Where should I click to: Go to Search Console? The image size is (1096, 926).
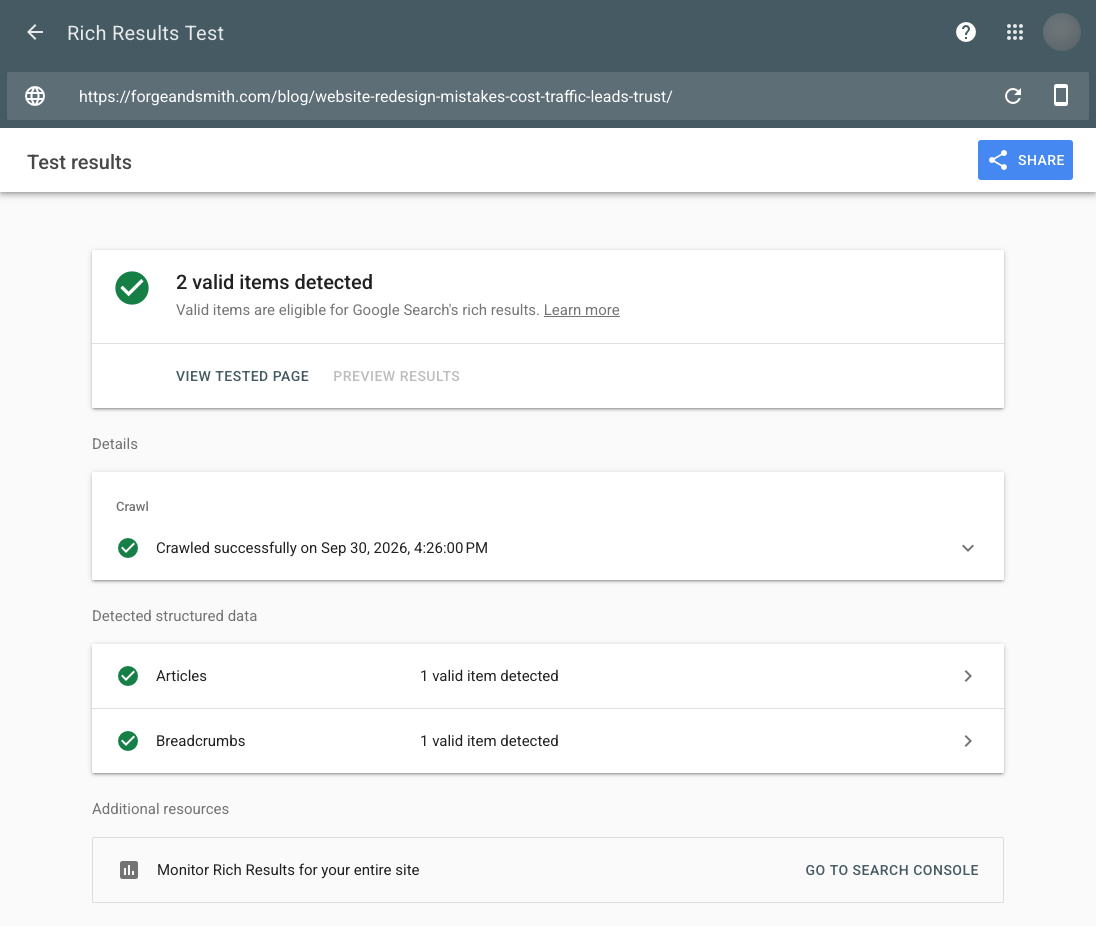click(891, 870)
